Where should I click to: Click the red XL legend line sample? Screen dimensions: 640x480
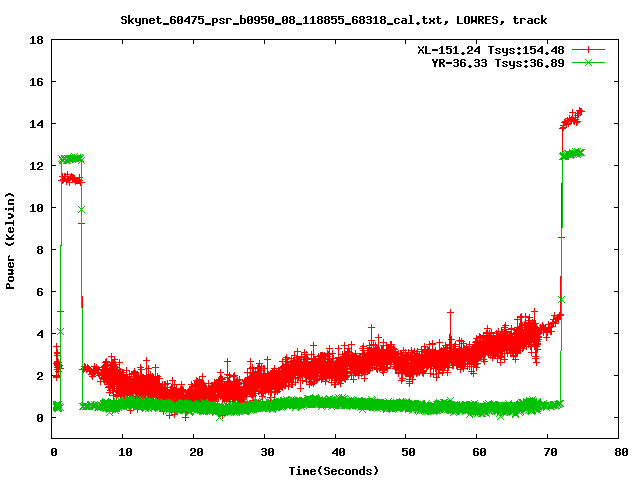point(588,50)
